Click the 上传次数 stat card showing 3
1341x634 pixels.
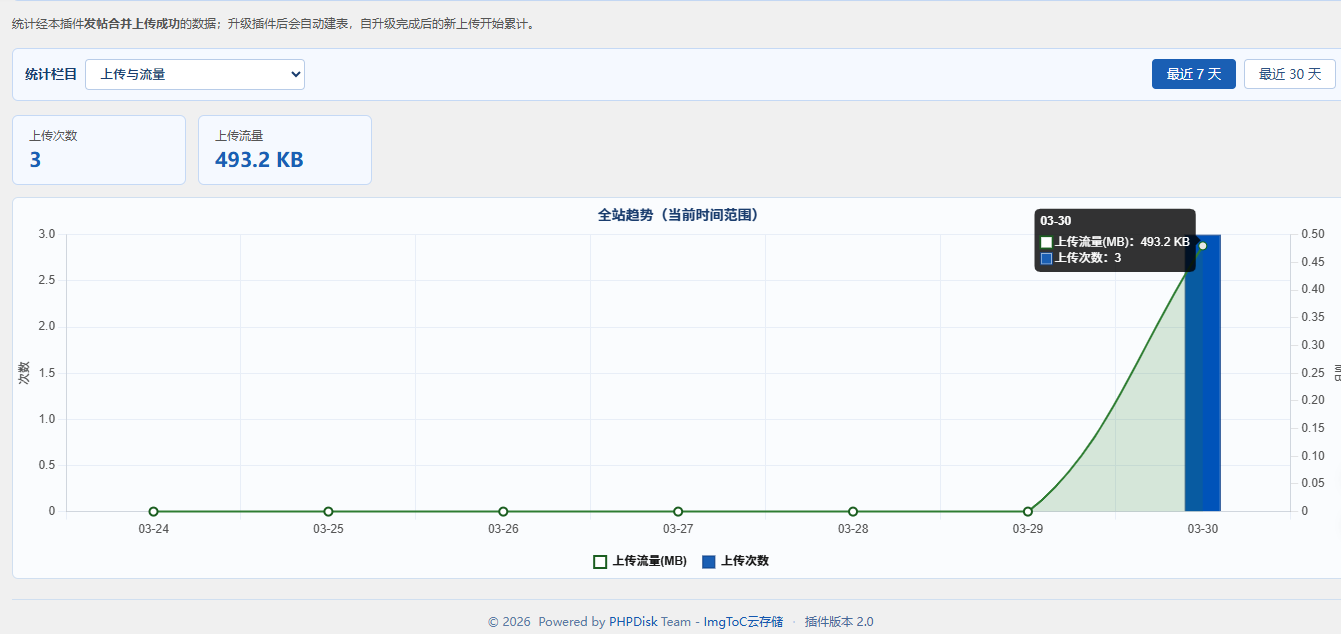tap(98, 150)
